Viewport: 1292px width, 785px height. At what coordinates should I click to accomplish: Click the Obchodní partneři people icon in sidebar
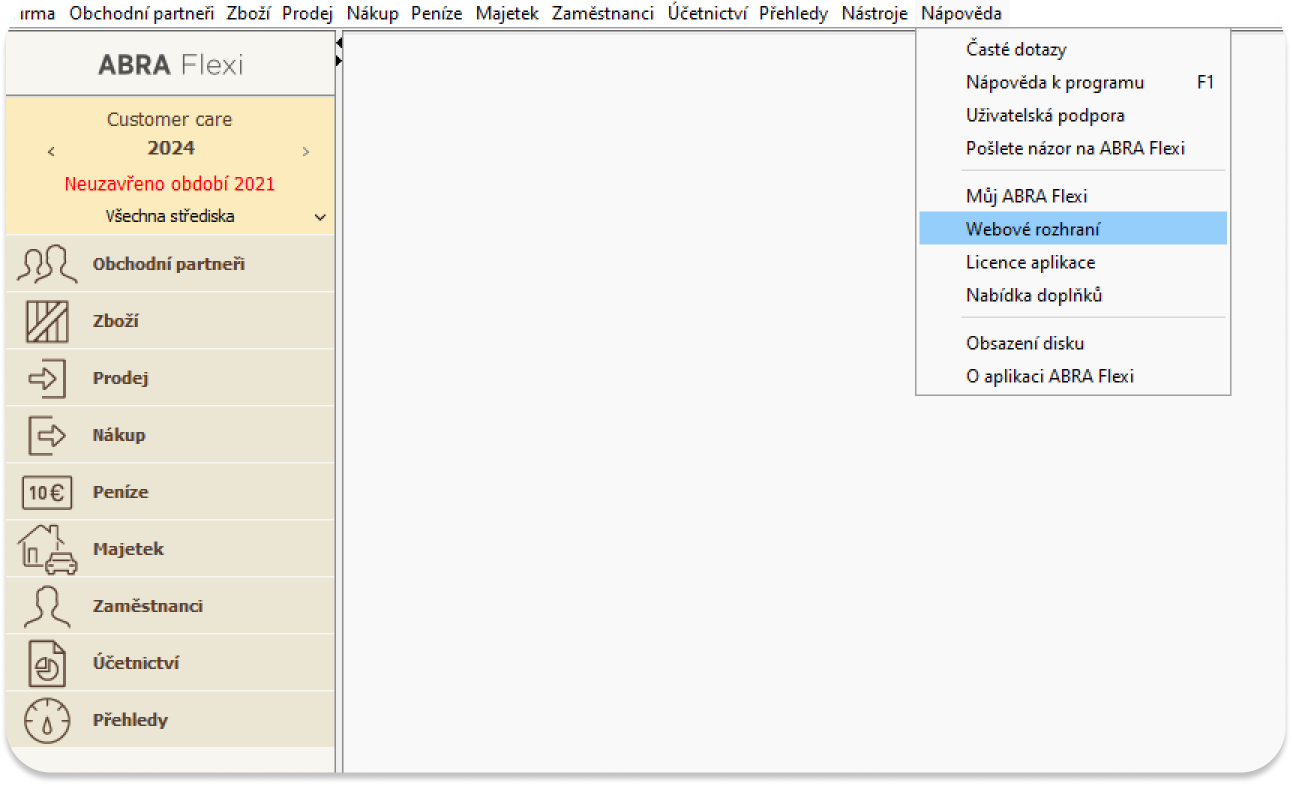pyautogui.click(x=47, y=264)
